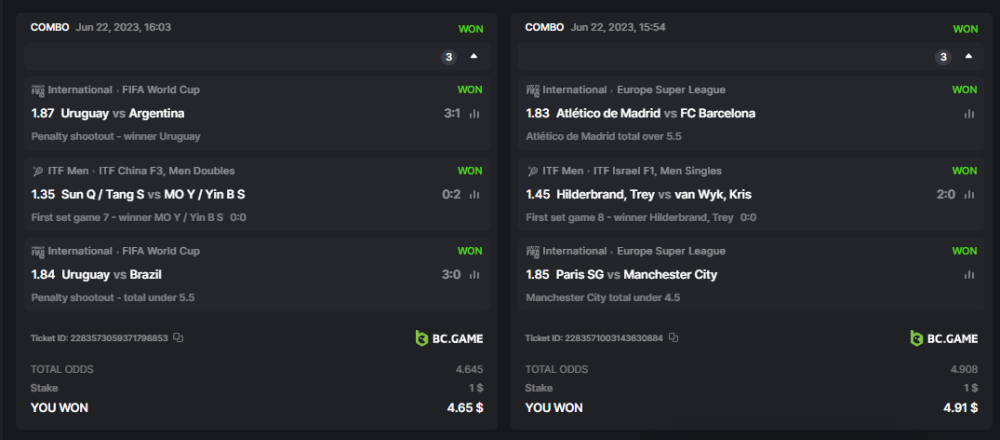The height and width of the screenshot is (440, 1000).
Task: Collapse the left combo bet selections
Action: point(474,56)
